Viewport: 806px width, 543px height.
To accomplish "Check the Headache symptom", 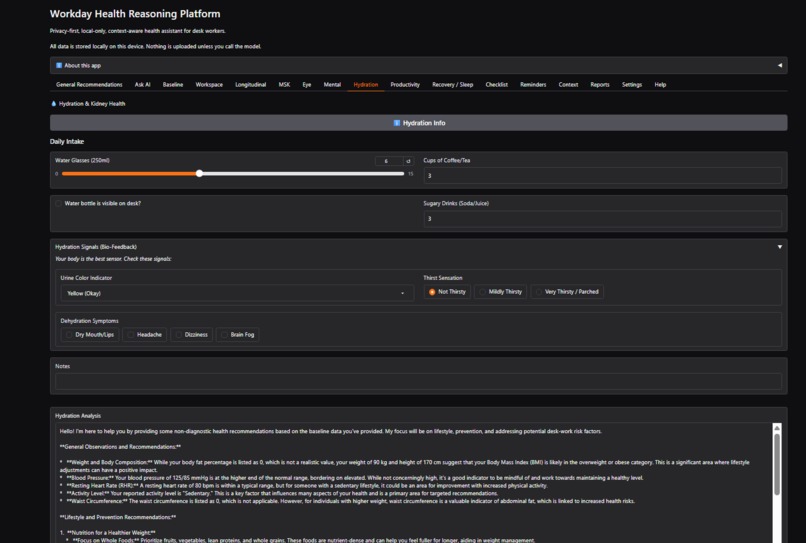I will click(x=144, y=335).
